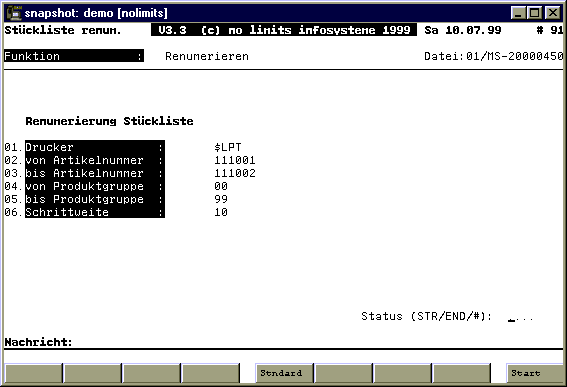Maximize the snapshot demo window
567x387 pixels.
point(535,13)
